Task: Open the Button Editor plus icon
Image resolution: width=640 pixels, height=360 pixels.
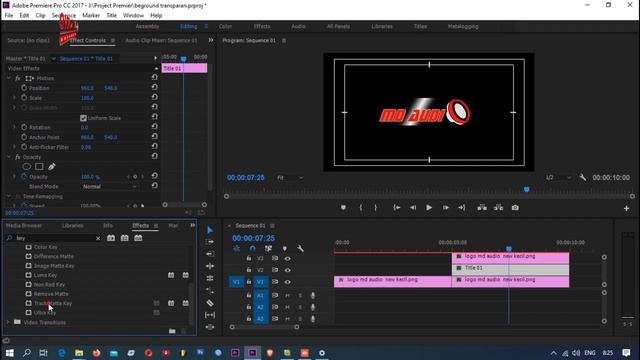Action: pos(627,209)
